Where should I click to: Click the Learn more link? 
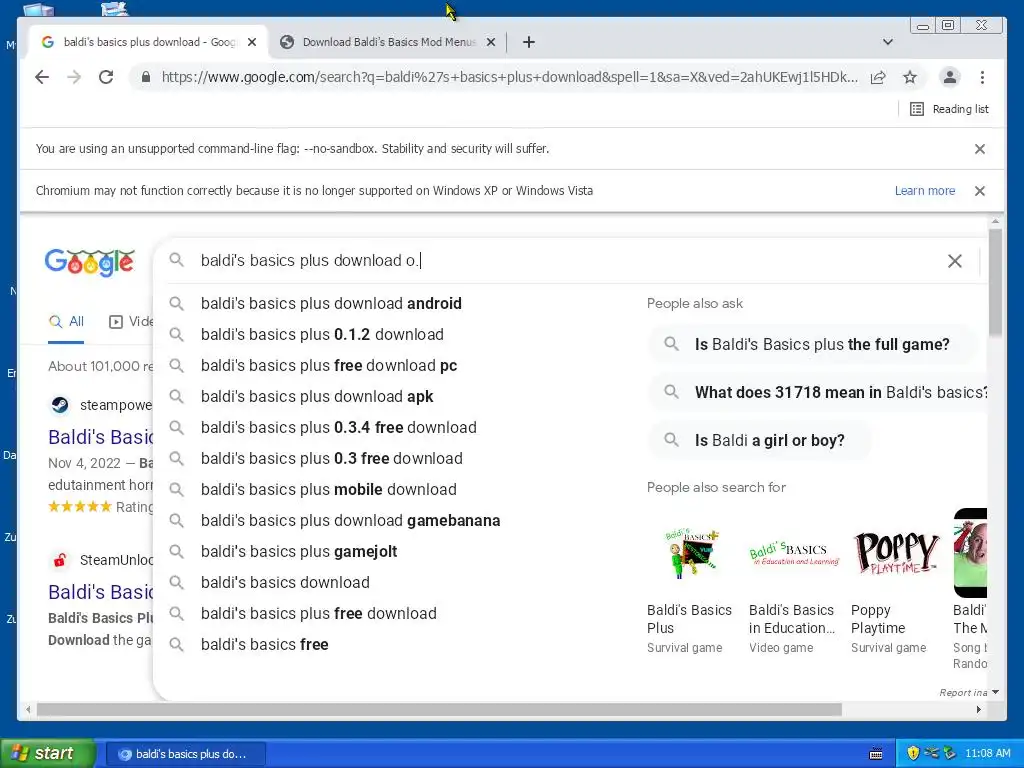[x=925, y=191]
